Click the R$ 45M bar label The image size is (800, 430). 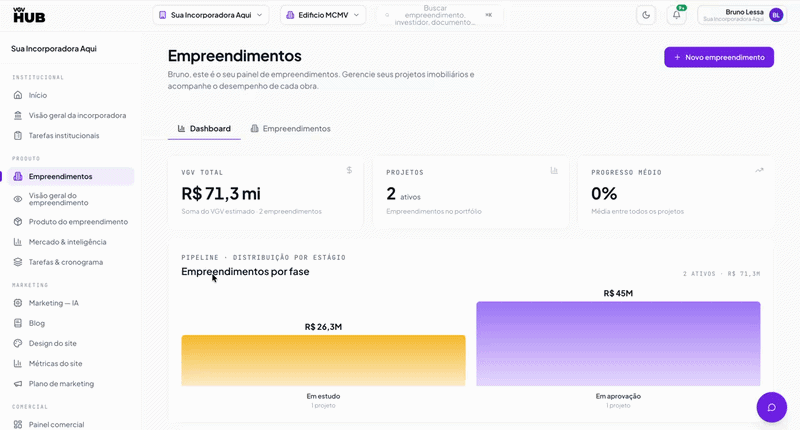(618, 293)
